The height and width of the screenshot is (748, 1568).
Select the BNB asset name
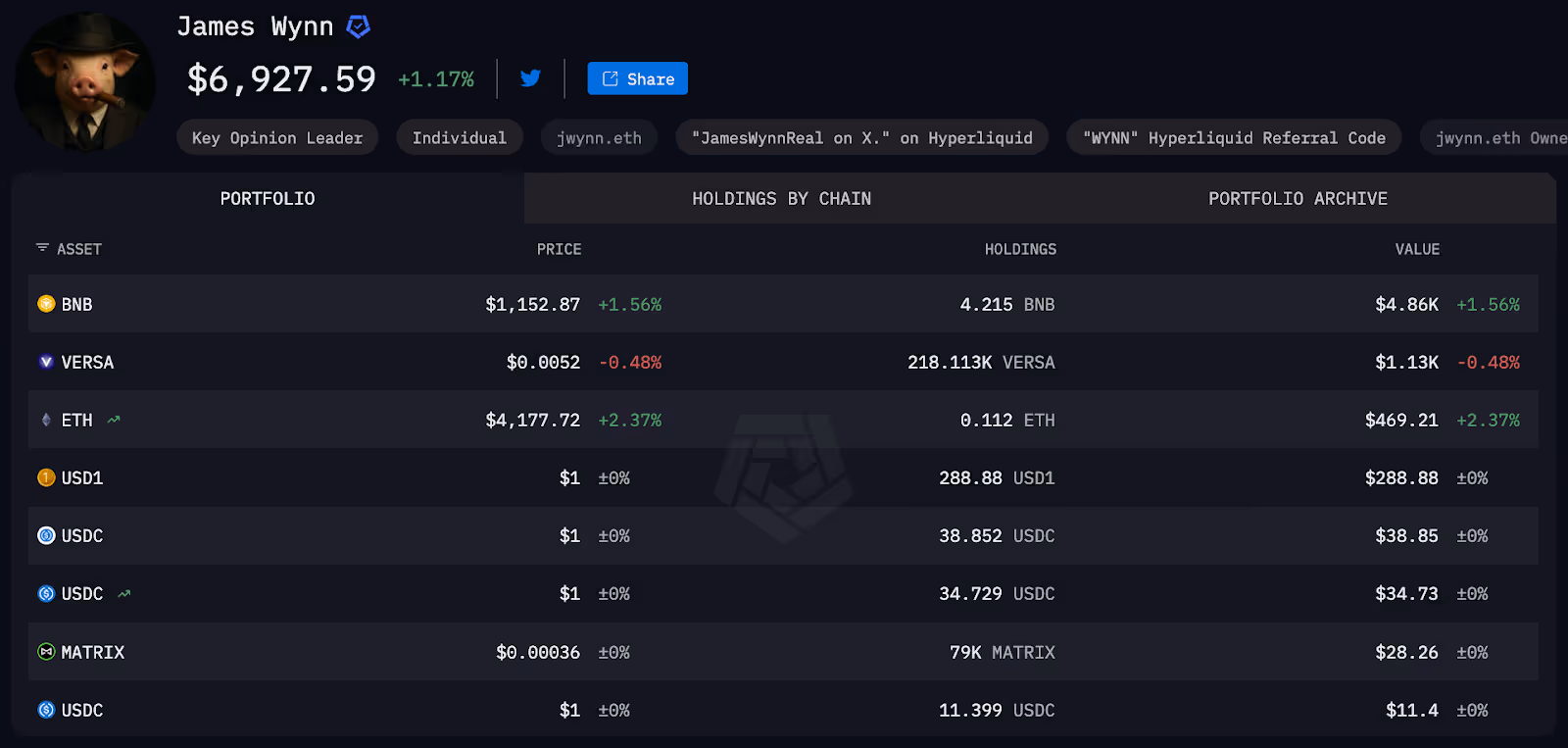point(76,304)
